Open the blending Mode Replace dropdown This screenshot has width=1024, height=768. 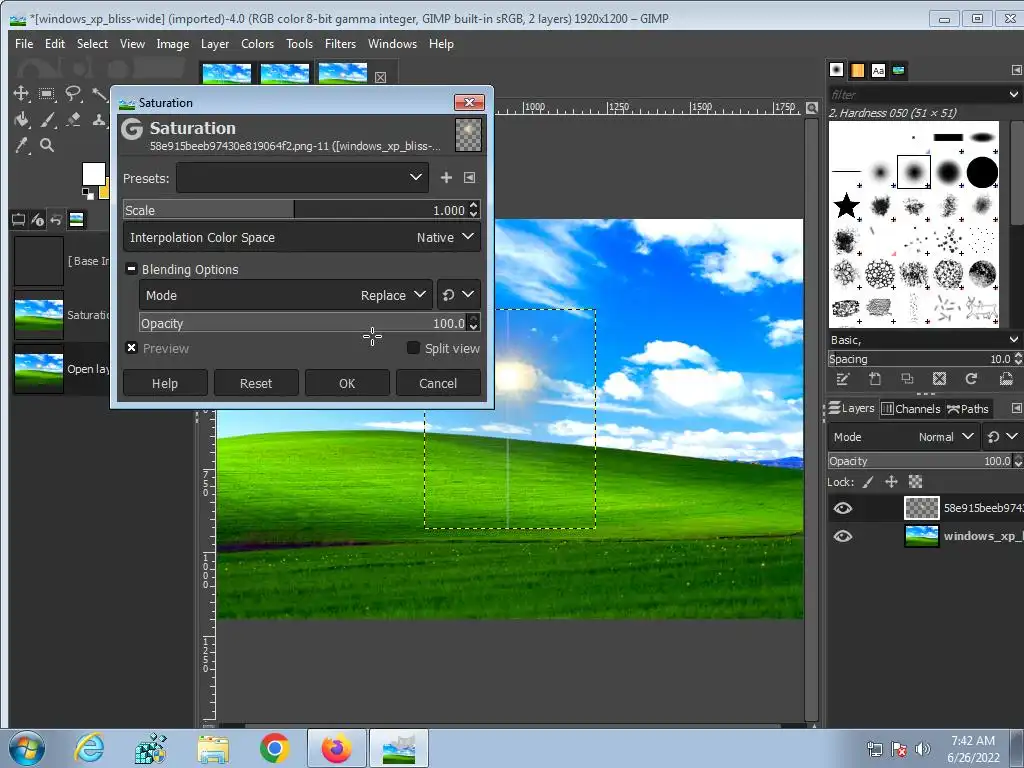[x=285, y=295]
